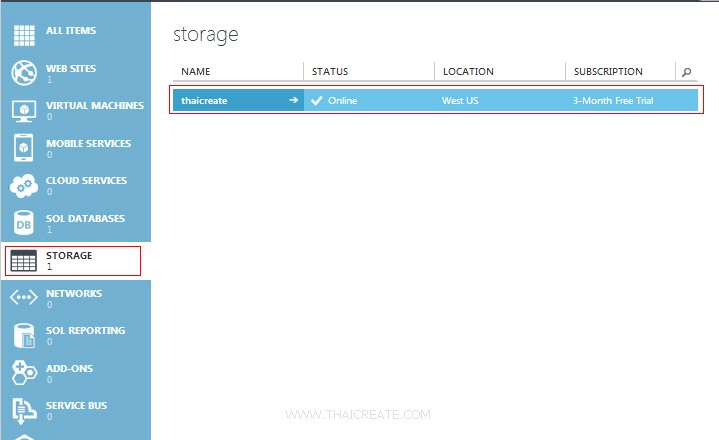Open CLOUD SERVICES section
This screenshot has width=719, height=440.
pos(86,181)
